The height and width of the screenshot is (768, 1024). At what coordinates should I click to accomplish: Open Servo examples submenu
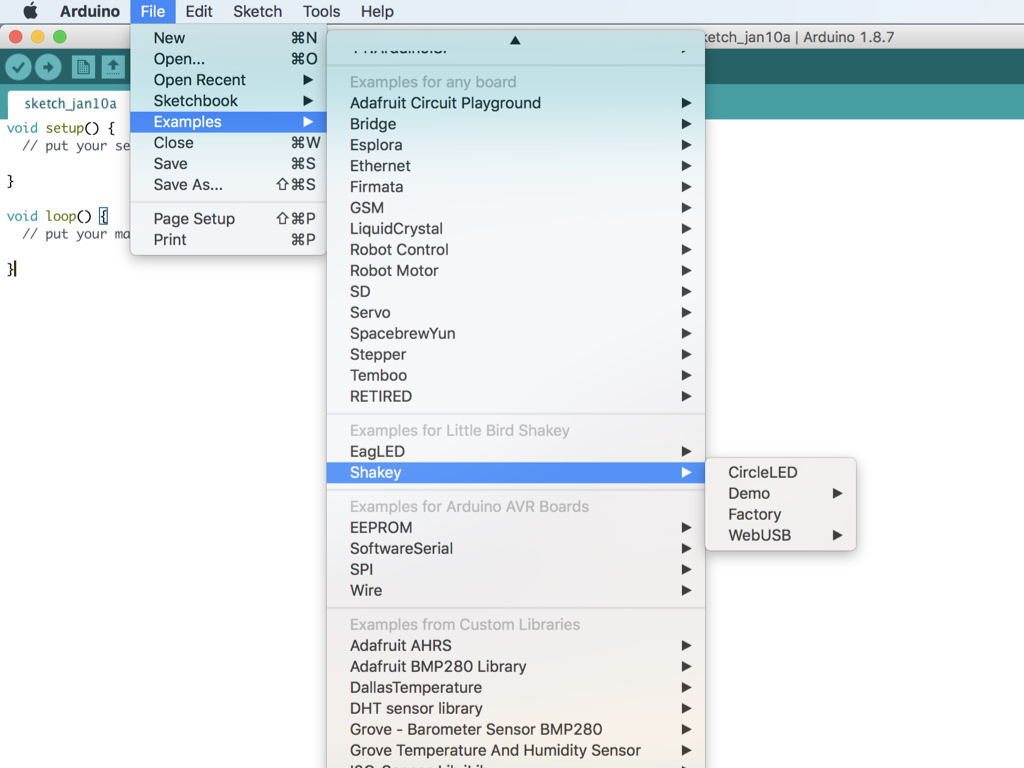point(515,312)
